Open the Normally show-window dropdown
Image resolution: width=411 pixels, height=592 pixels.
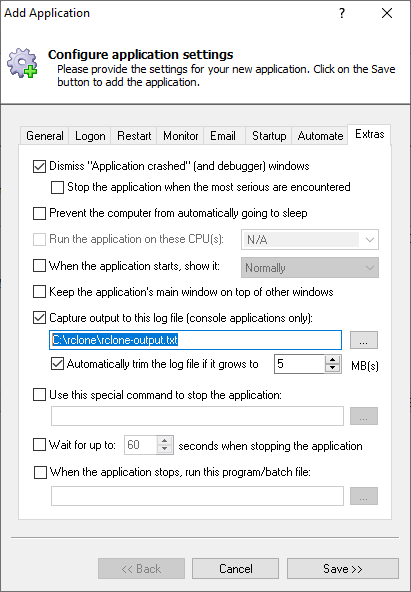click(310, 268)
